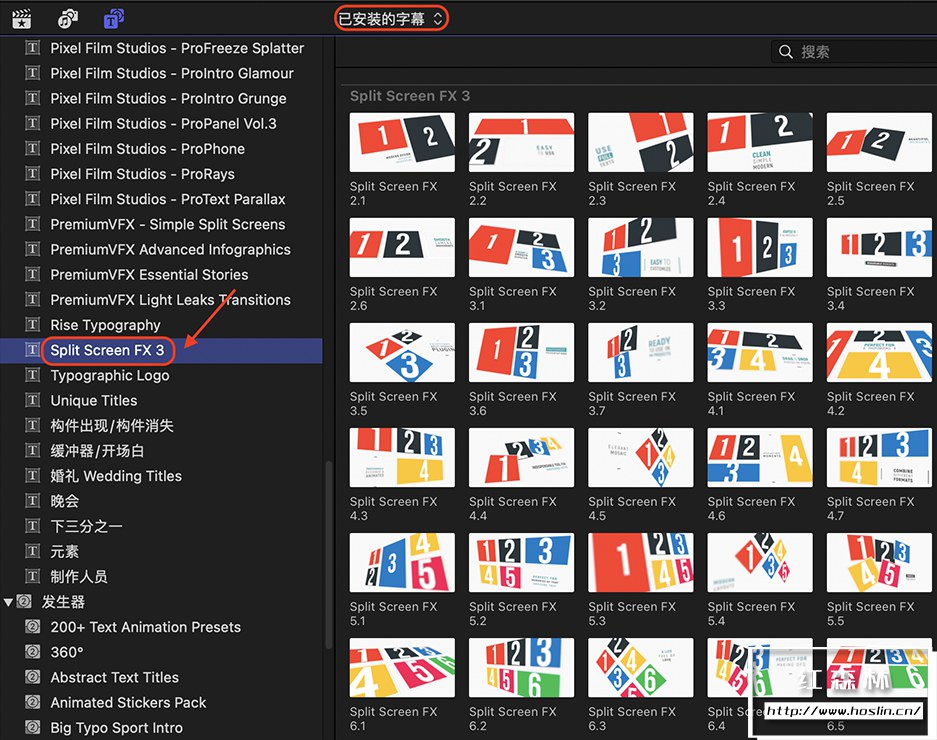Open the Photos and Audio sidebar icon
This screenshot has height=740, width=937.
(x=68, y=19)
